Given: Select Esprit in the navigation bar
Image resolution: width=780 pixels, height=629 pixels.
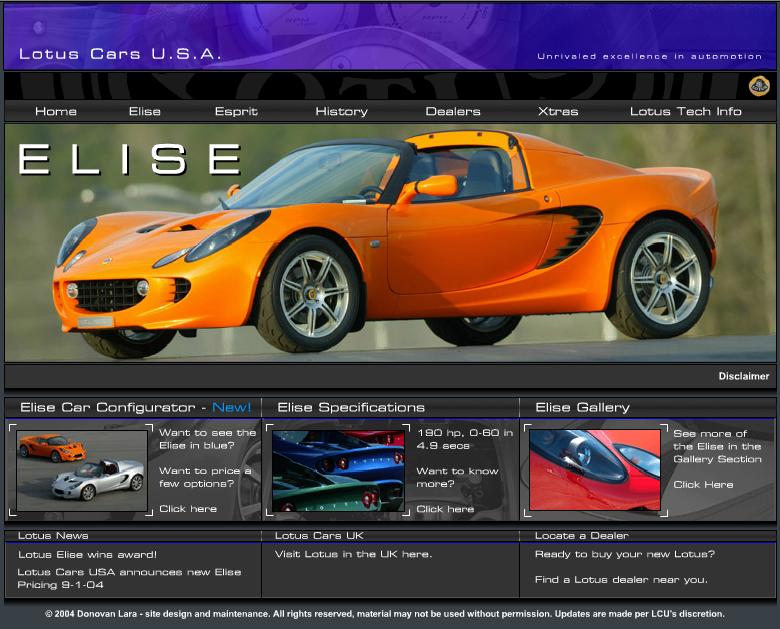Looking at the screenshot, I should tap(236, 111).
